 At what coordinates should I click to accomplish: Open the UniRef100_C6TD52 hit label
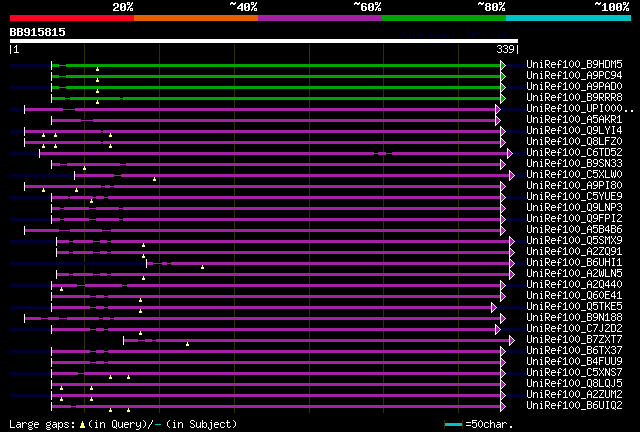coord(574,153)
